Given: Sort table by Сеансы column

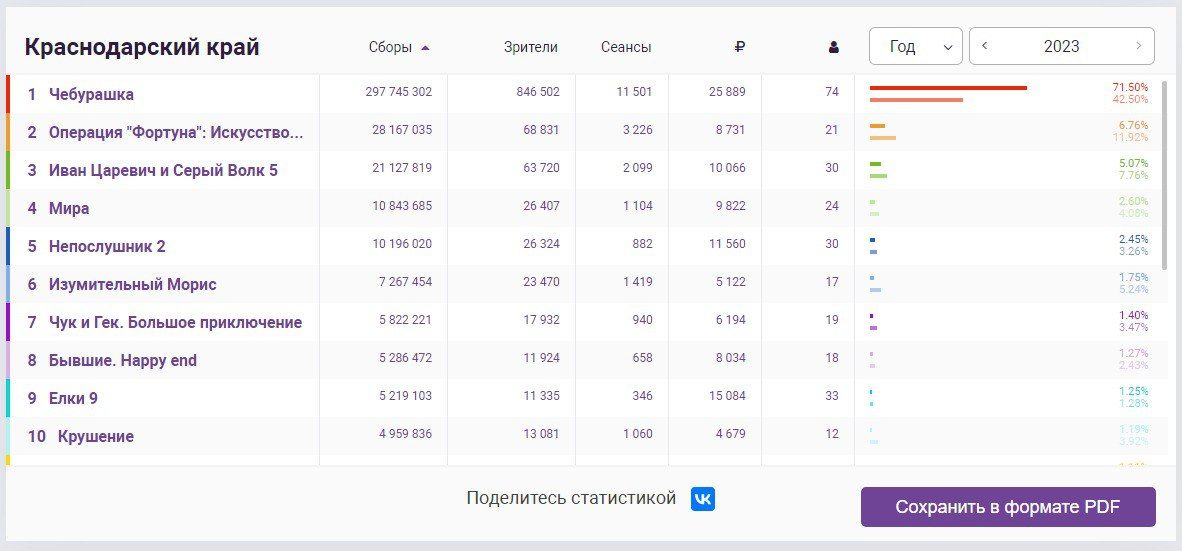Looking at the screenshot, I should [x=626, y=47].
